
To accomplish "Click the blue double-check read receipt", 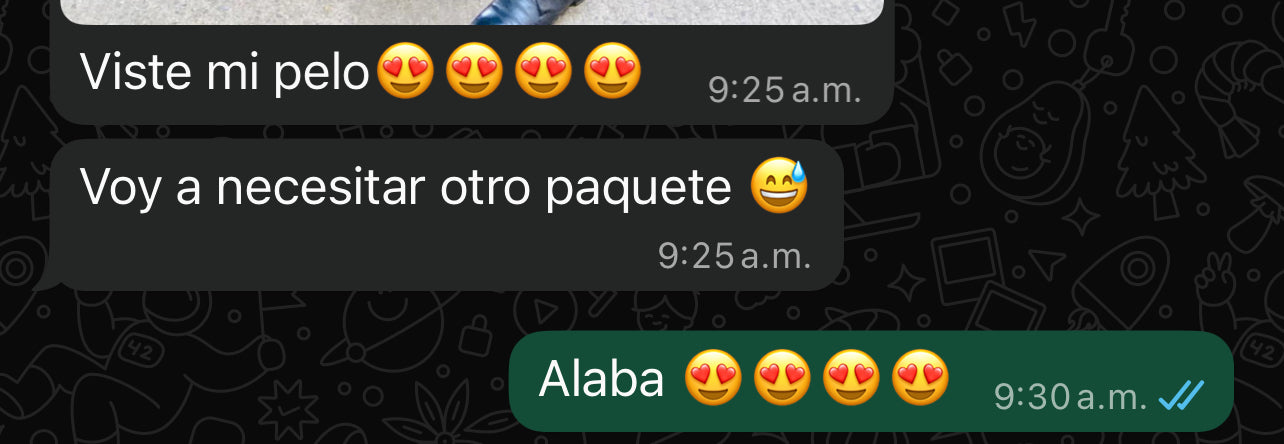I will tap(1181, 397).
